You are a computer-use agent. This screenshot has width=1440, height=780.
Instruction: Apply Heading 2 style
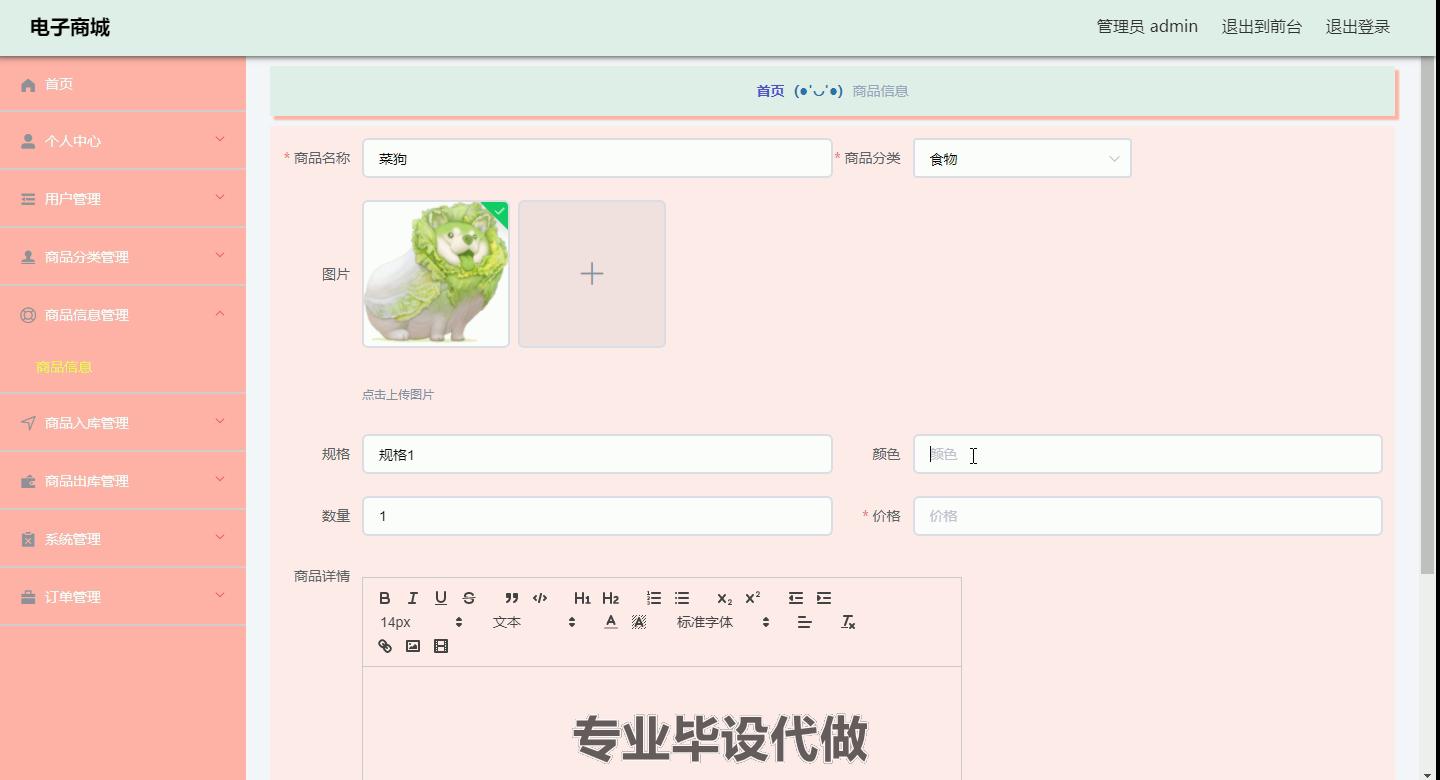coord(611,598)
